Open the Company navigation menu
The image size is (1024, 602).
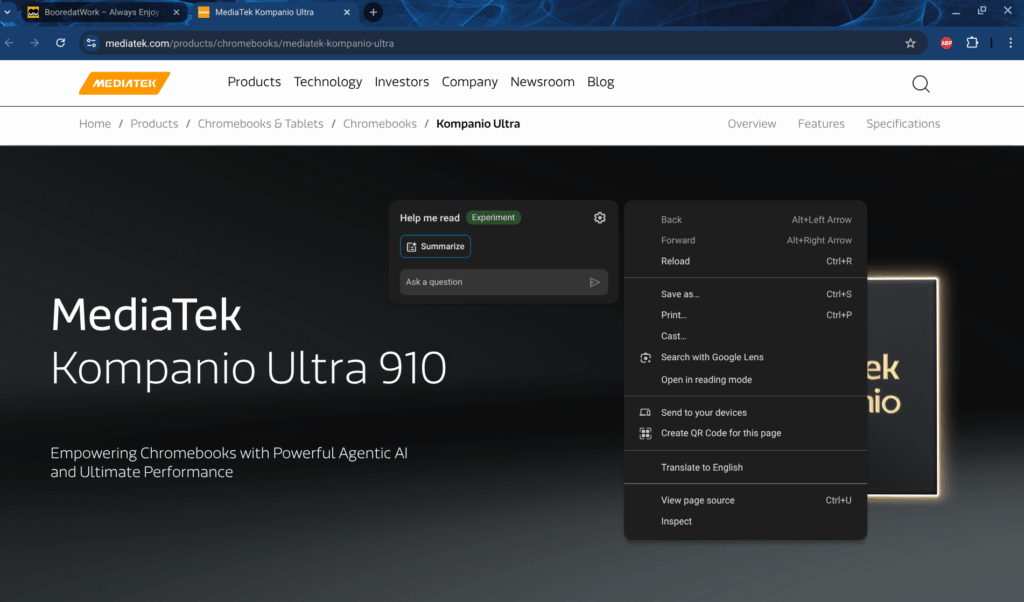[x=470, y=82]
